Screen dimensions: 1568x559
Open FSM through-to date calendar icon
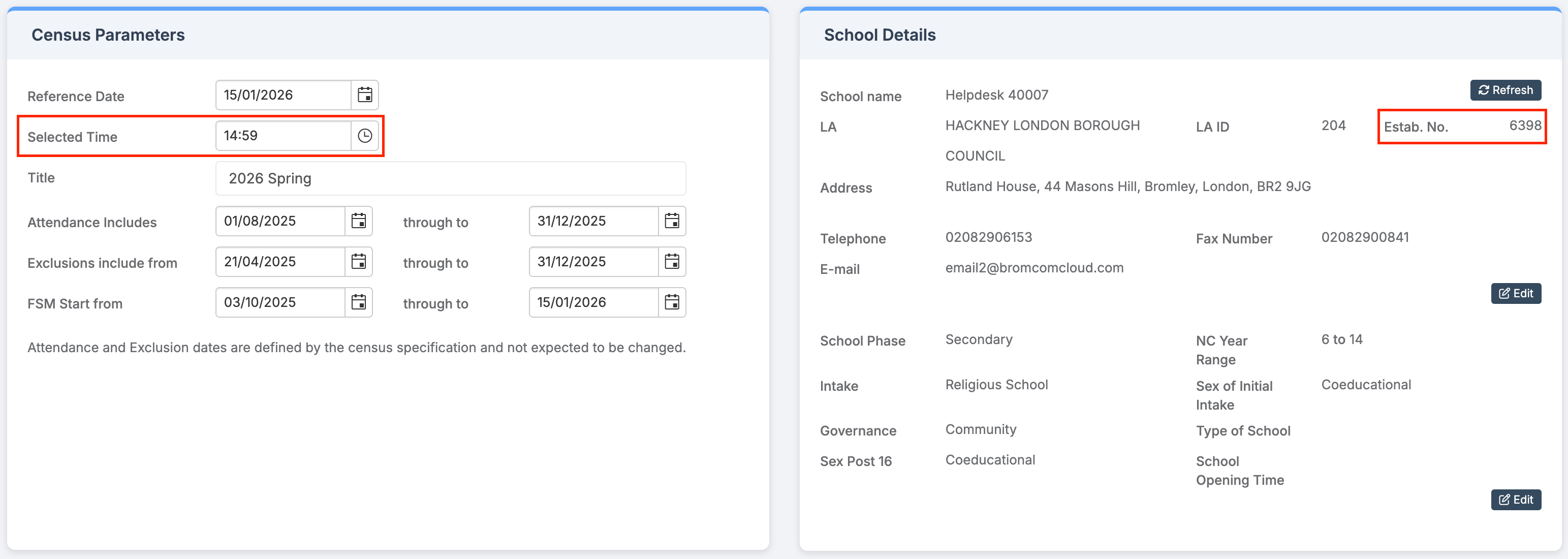point(671,303)
